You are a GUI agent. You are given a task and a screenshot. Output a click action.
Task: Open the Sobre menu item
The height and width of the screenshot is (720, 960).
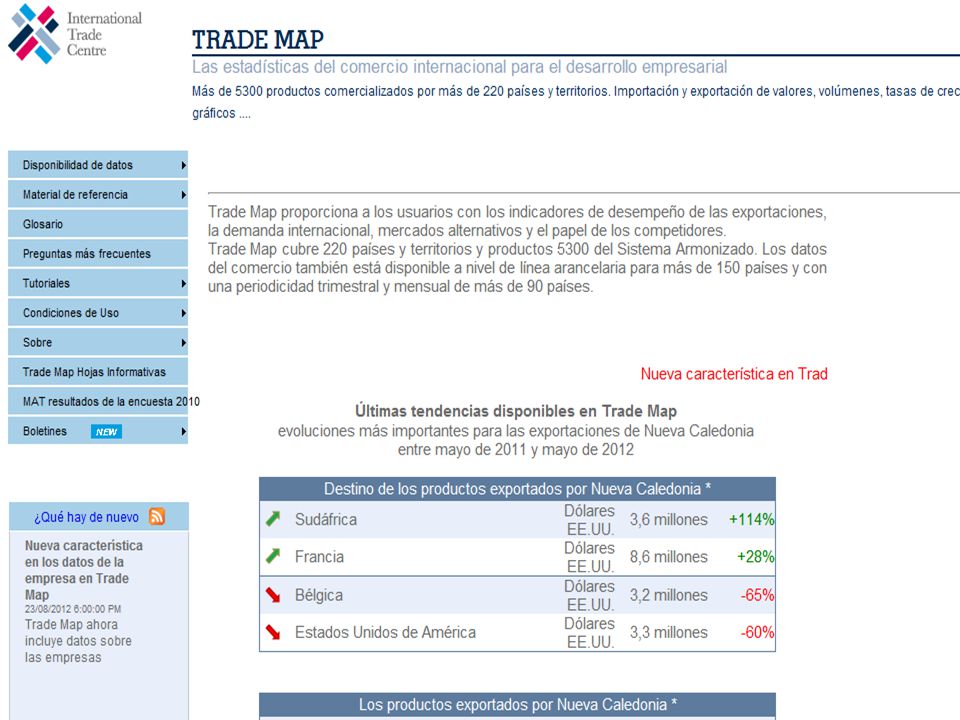tap(98, 342)
